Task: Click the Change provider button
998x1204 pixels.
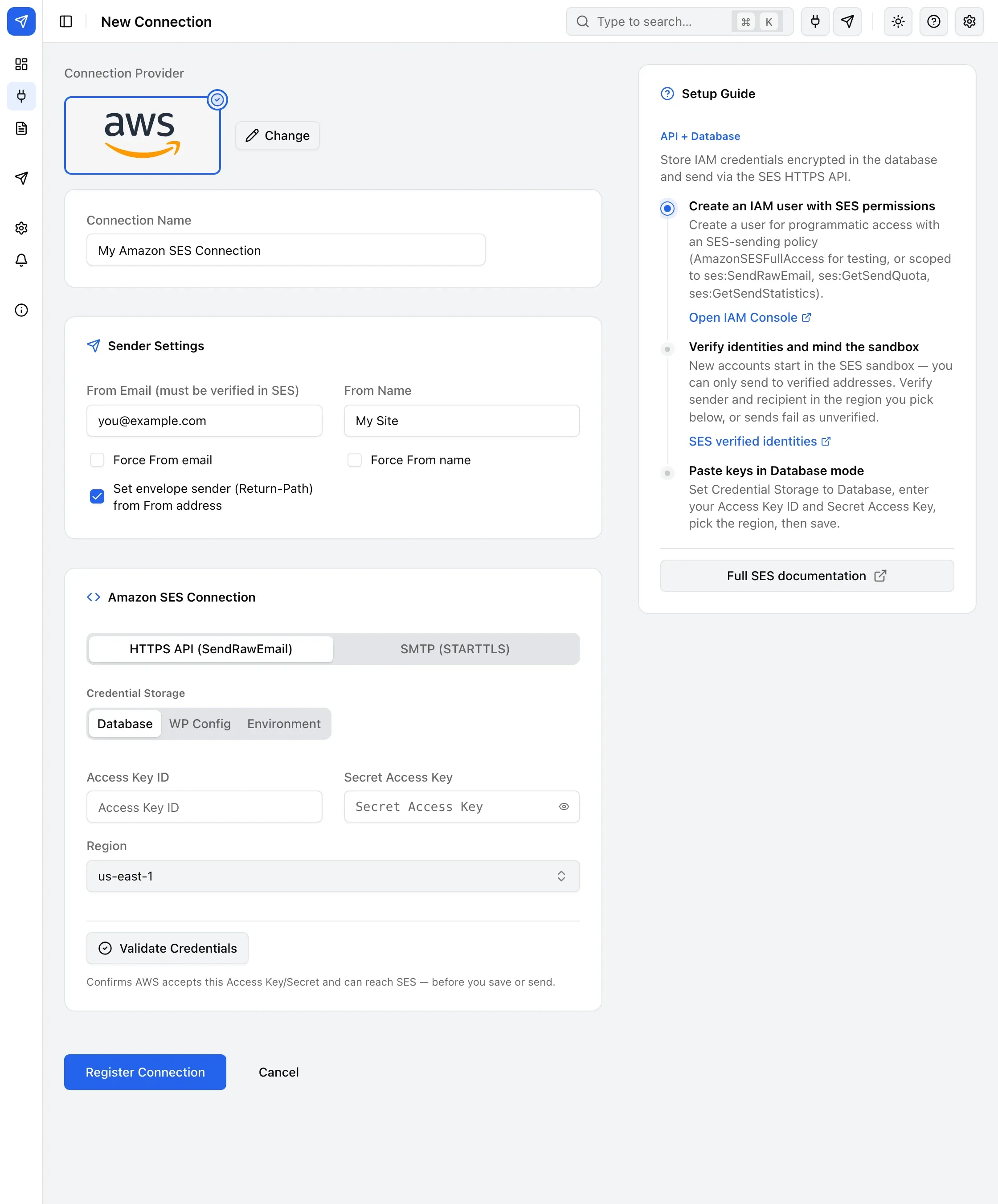Action: tap(278, 135)
